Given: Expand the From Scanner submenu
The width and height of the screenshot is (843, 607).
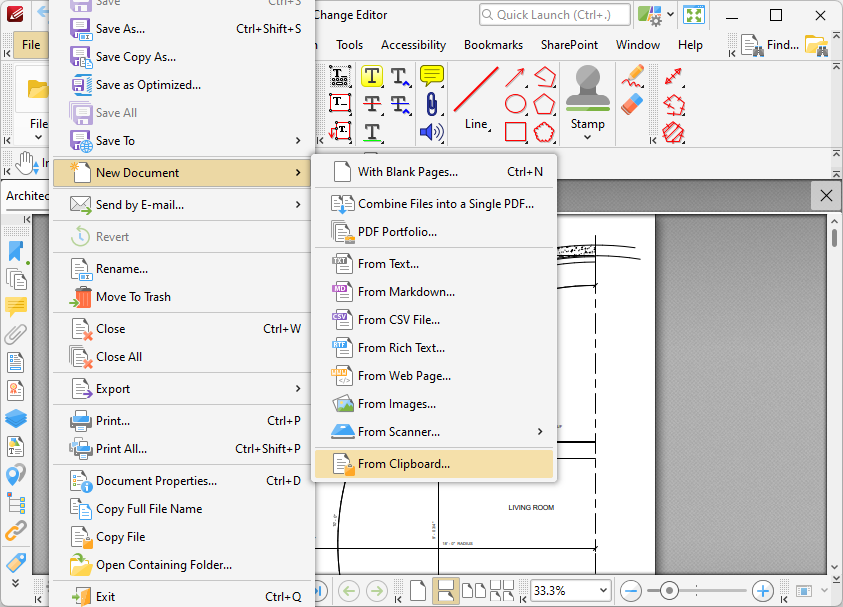Looking at the screenshot, I should (434, 431).
